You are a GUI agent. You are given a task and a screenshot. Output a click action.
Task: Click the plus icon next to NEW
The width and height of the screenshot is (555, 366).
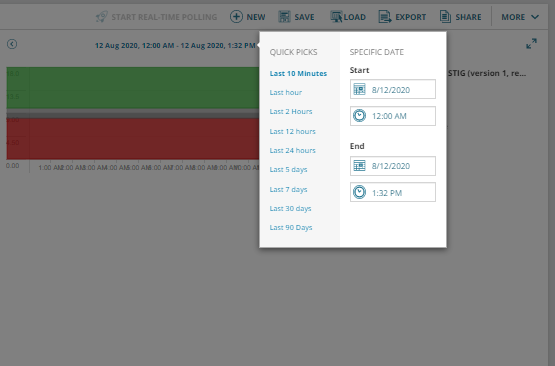tap(236, 17)
